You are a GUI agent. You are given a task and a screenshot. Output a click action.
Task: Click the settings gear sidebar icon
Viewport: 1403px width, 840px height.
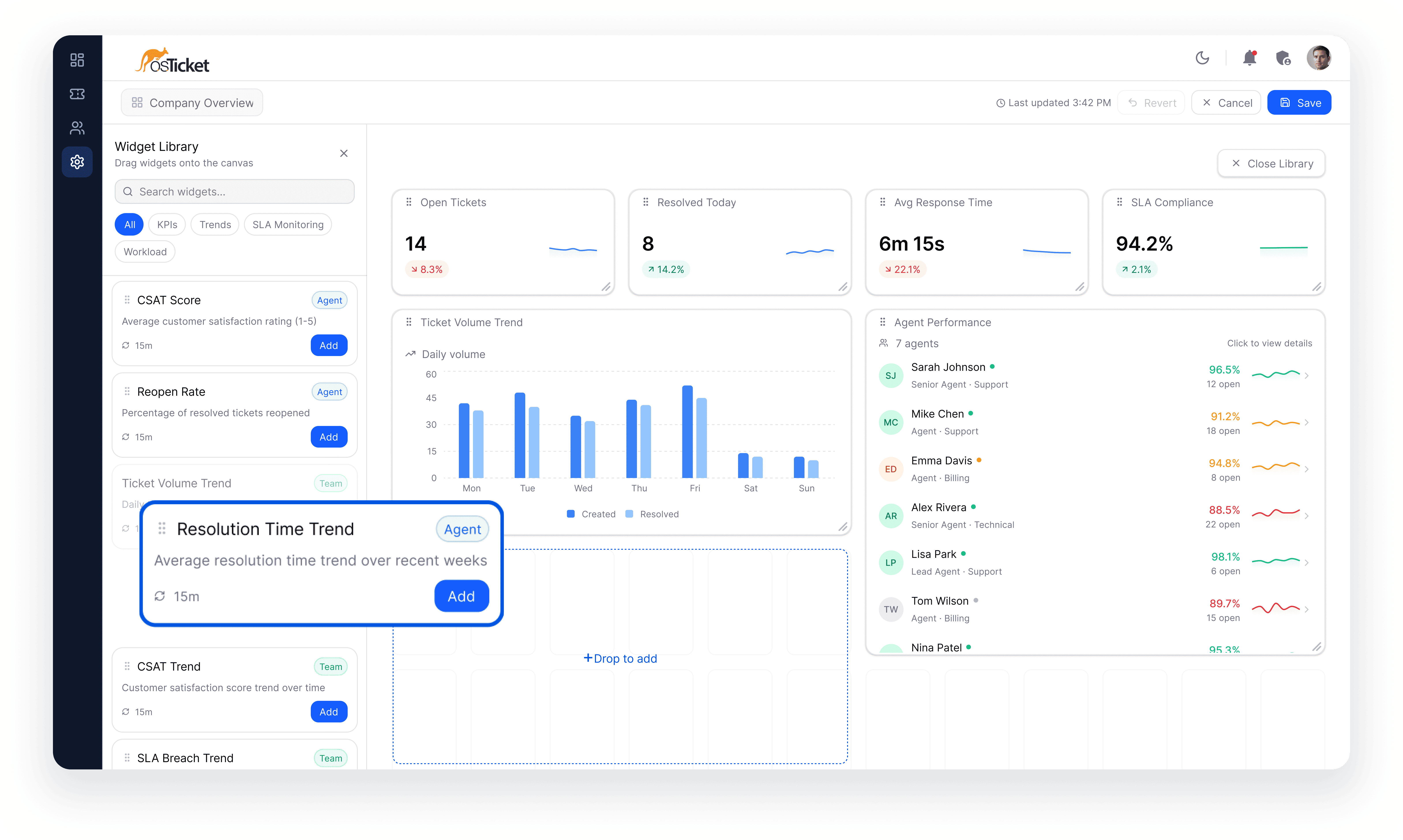click(77, 162)
